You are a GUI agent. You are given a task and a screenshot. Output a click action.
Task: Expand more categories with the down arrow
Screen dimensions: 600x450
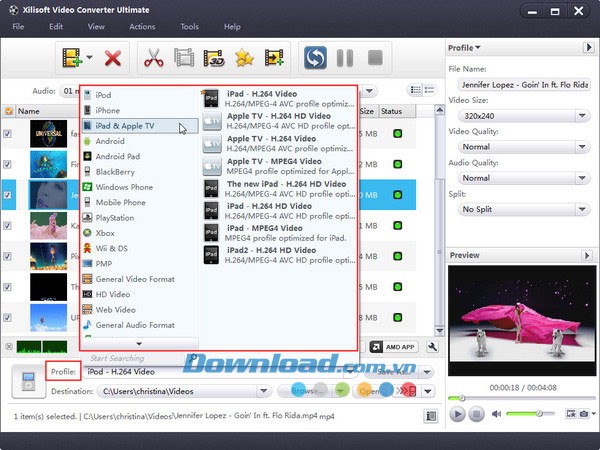coord(139,344)
